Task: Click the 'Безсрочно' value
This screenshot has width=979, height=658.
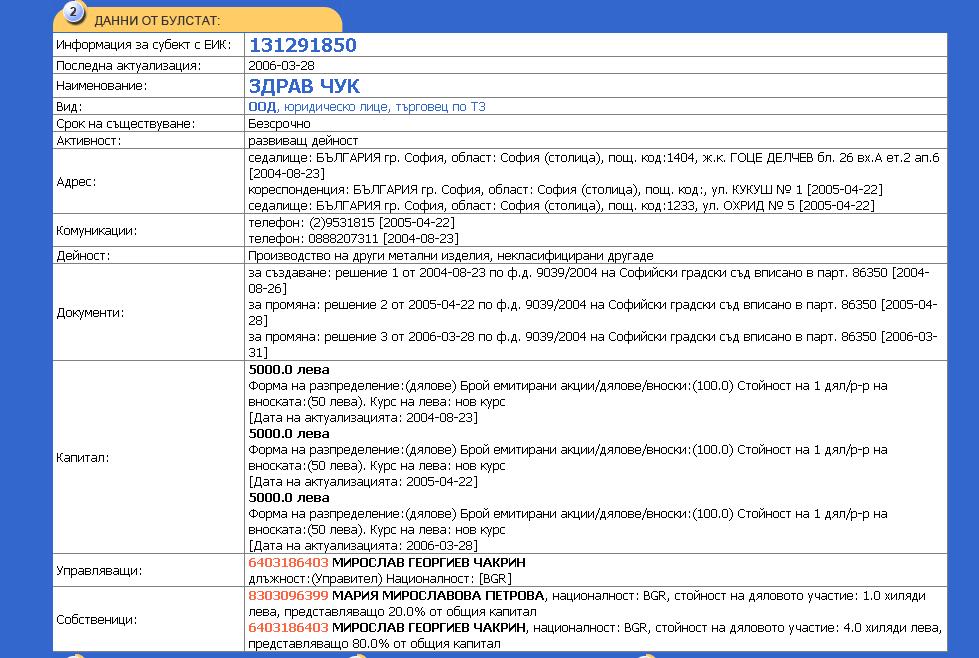Action: pyautogui.click(x=279, y=124)
